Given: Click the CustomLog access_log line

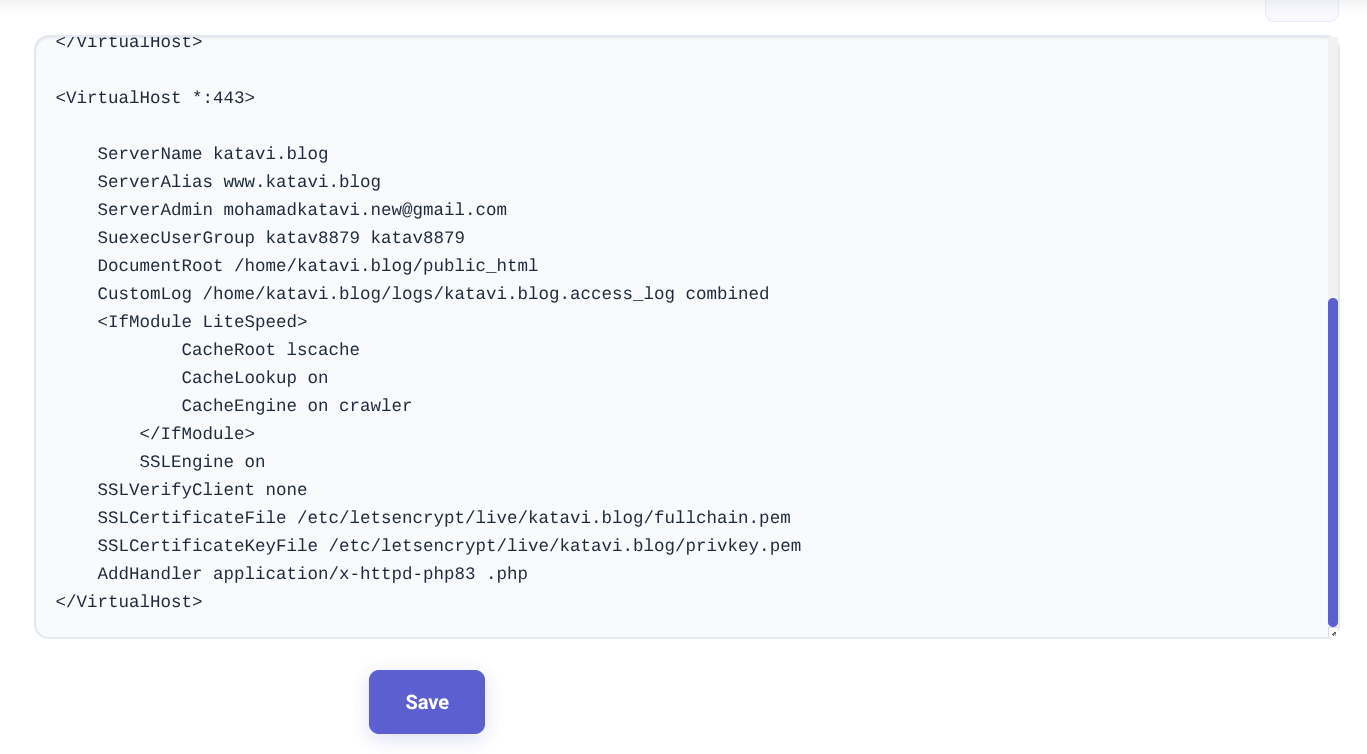Looking at the screenshot, I should pyautogui.click(x=432, y=294).
